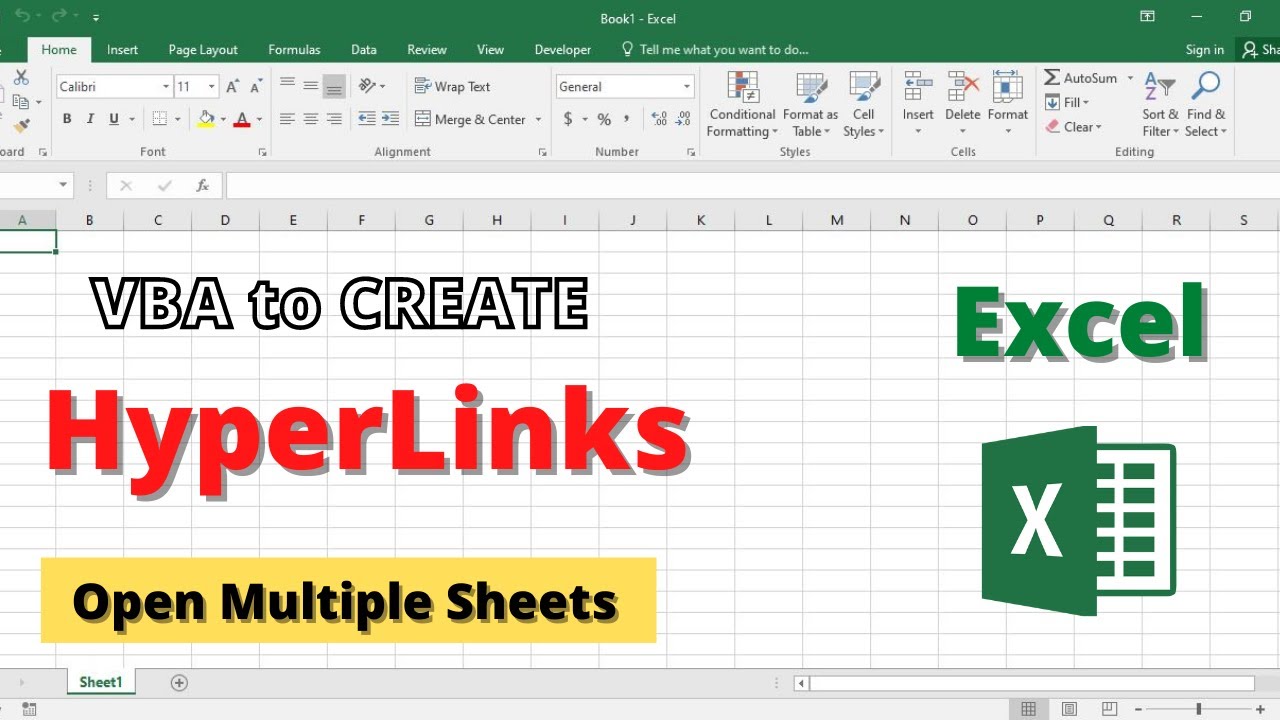
Task: Adjust the zoom slider handle
Action: click(x=1198, y=709)
